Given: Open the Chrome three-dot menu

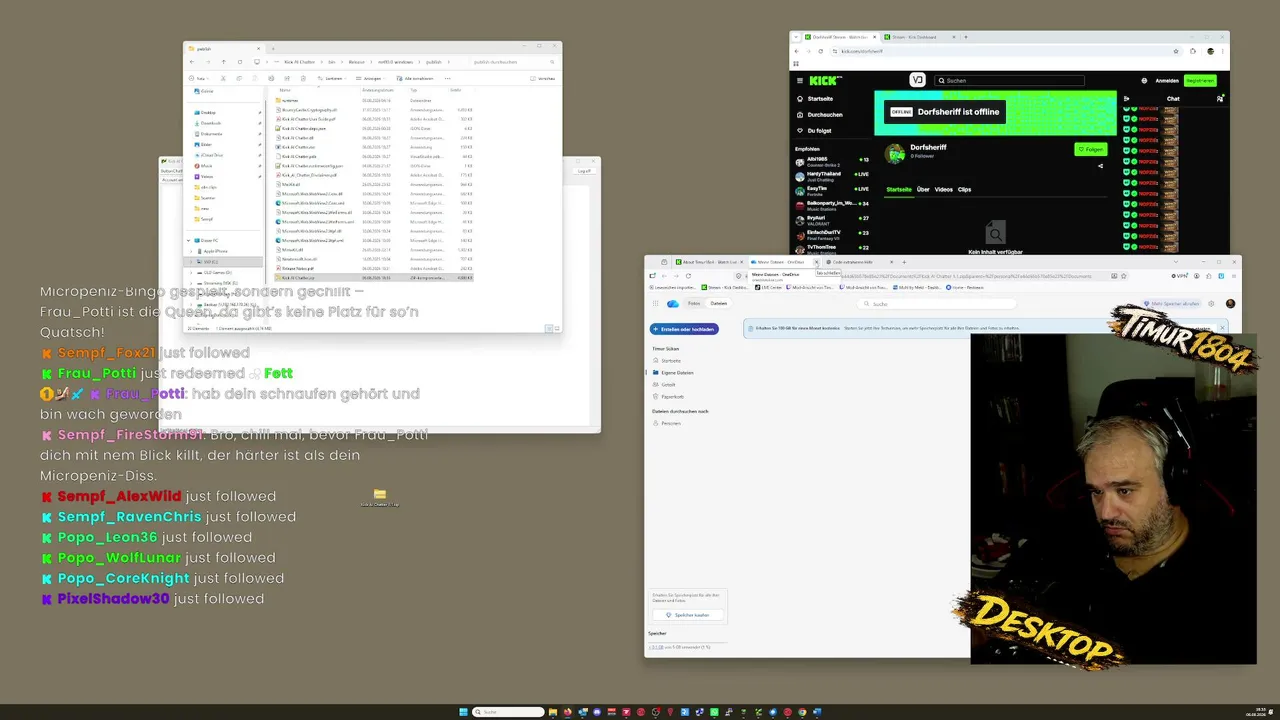Looking at the screenshot, I should [x=1222, y=51].
